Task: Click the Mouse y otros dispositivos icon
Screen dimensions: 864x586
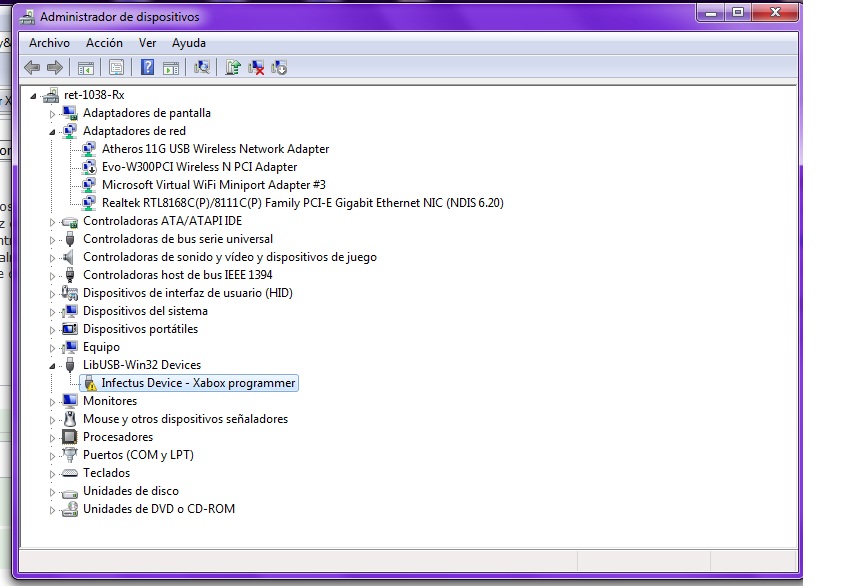Action: (x=69, y=419)
